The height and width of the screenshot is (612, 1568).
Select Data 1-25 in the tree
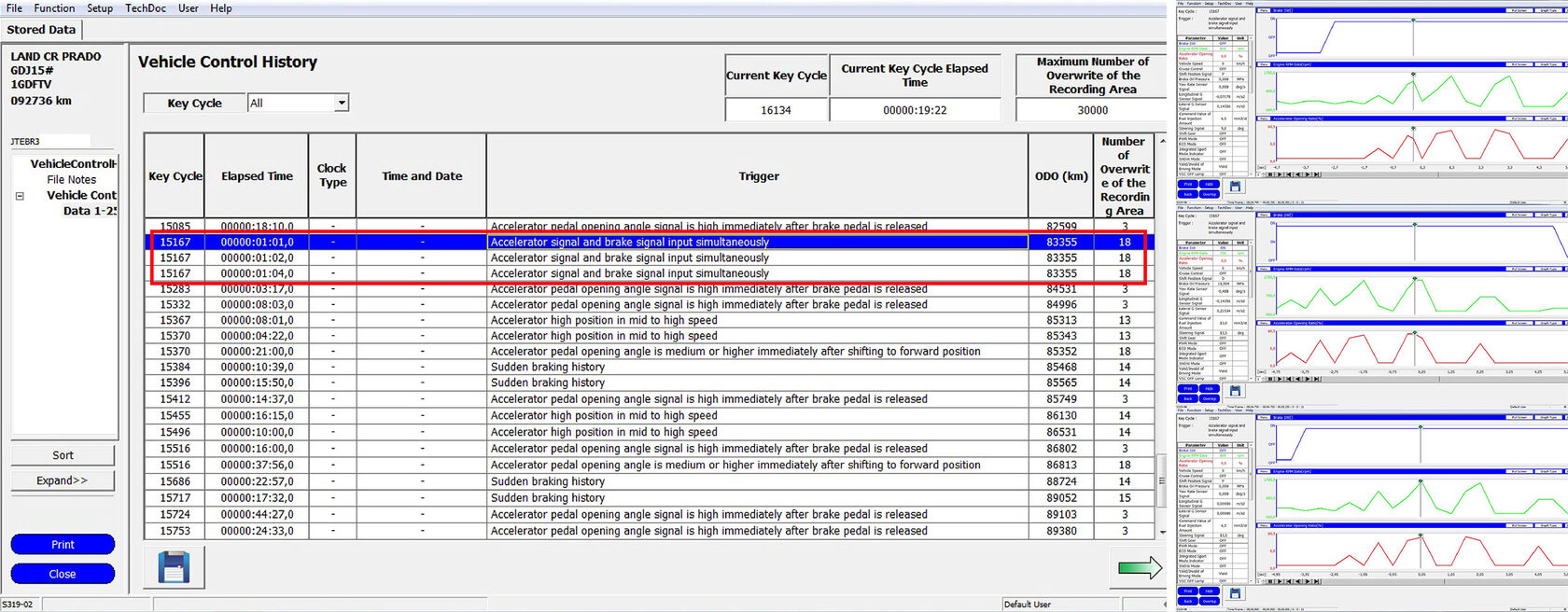click(x=90, y=211)
